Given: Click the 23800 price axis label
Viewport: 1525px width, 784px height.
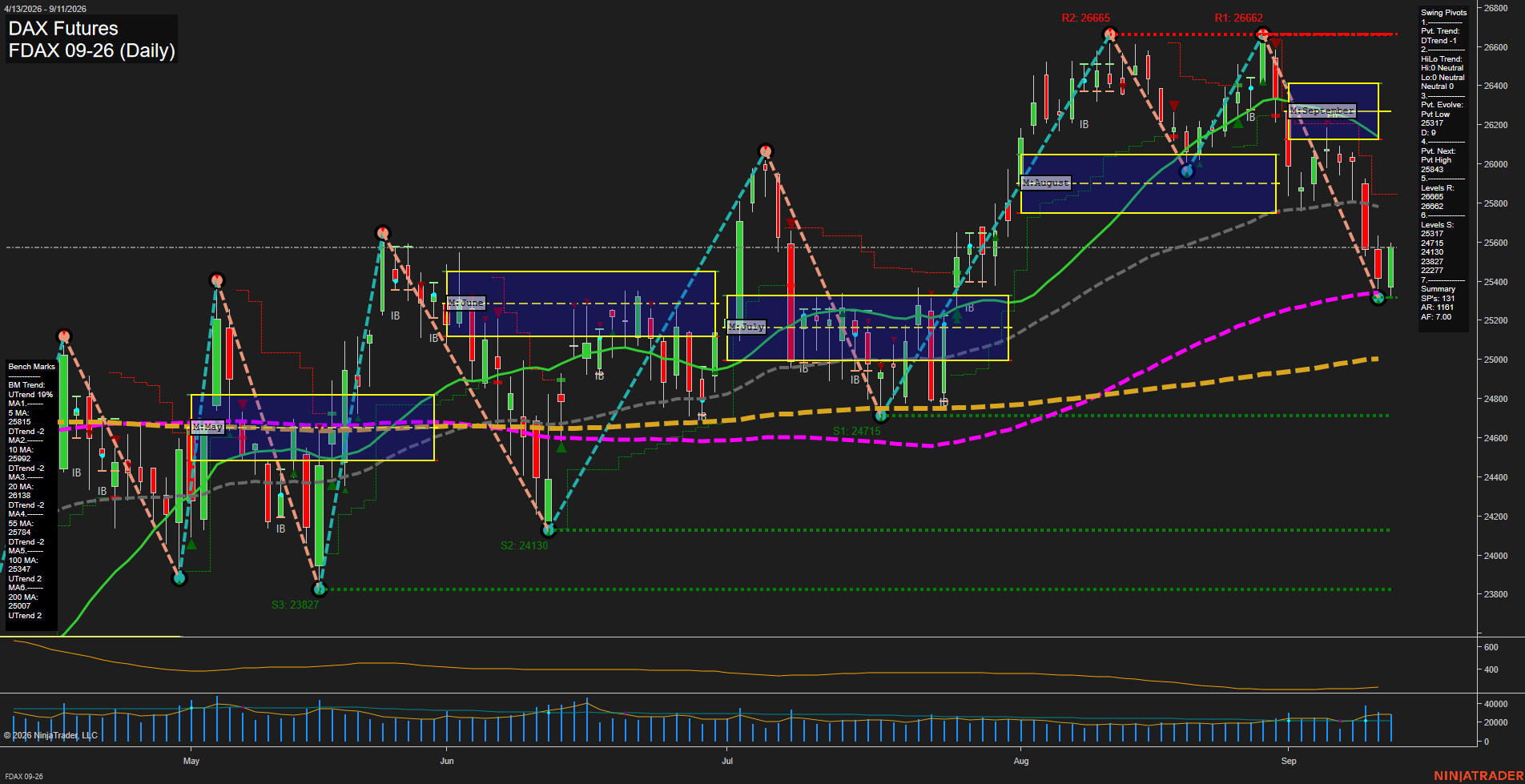Looking at the screenshot, I should tap(1495, 594).
